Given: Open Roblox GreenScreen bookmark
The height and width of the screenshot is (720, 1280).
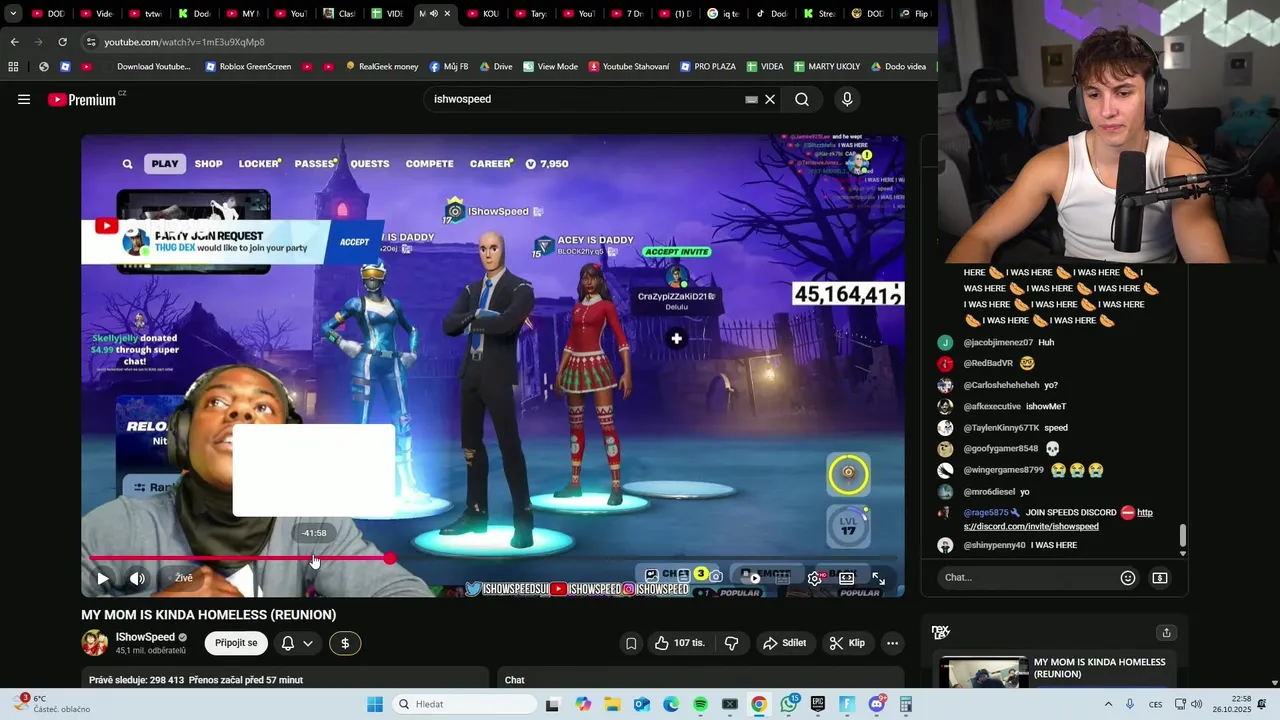Looking at the screenshot, I should point(248,67).
